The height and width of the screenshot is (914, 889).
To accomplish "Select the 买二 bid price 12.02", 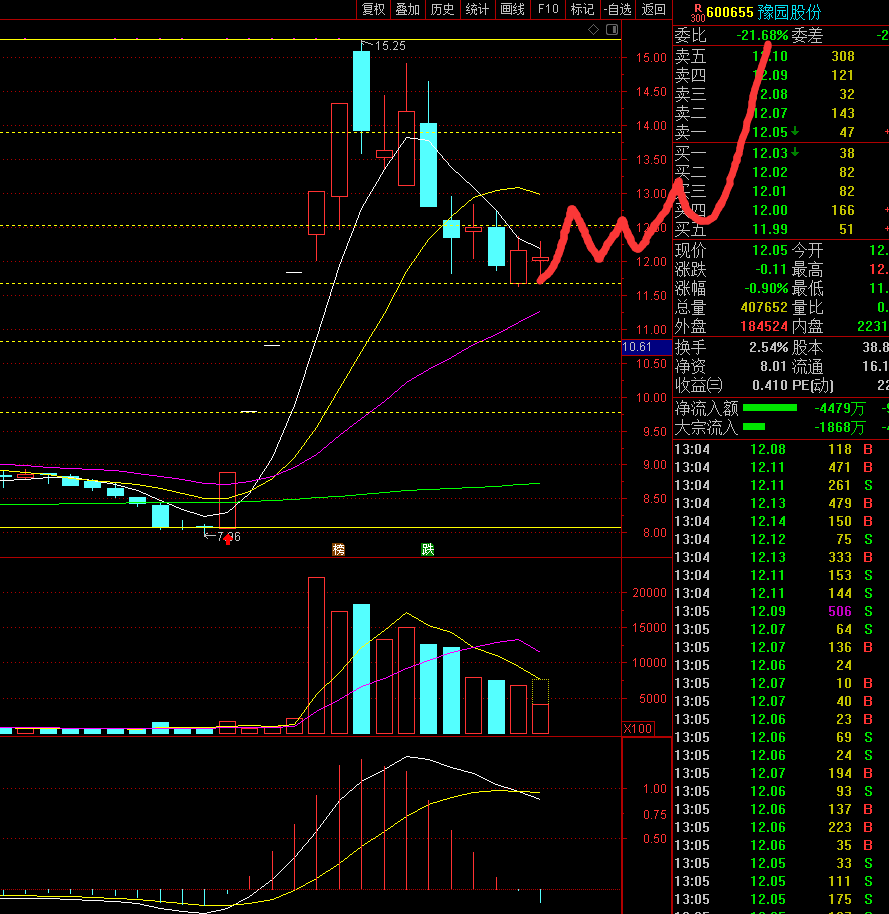I will pyautogui.click(x=769, y=173).
